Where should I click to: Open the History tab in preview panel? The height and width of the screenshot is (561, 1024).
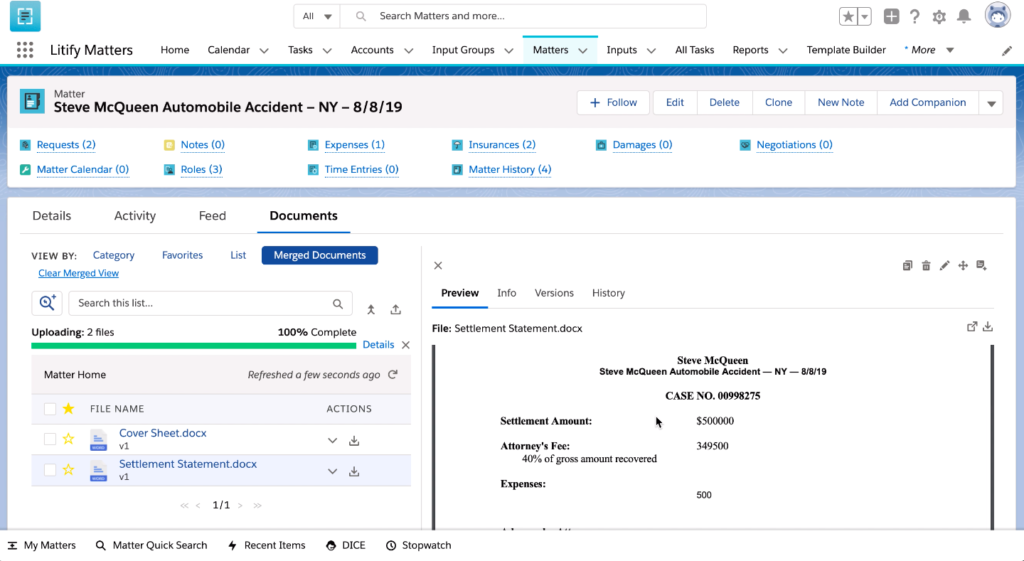pos(608,293)
